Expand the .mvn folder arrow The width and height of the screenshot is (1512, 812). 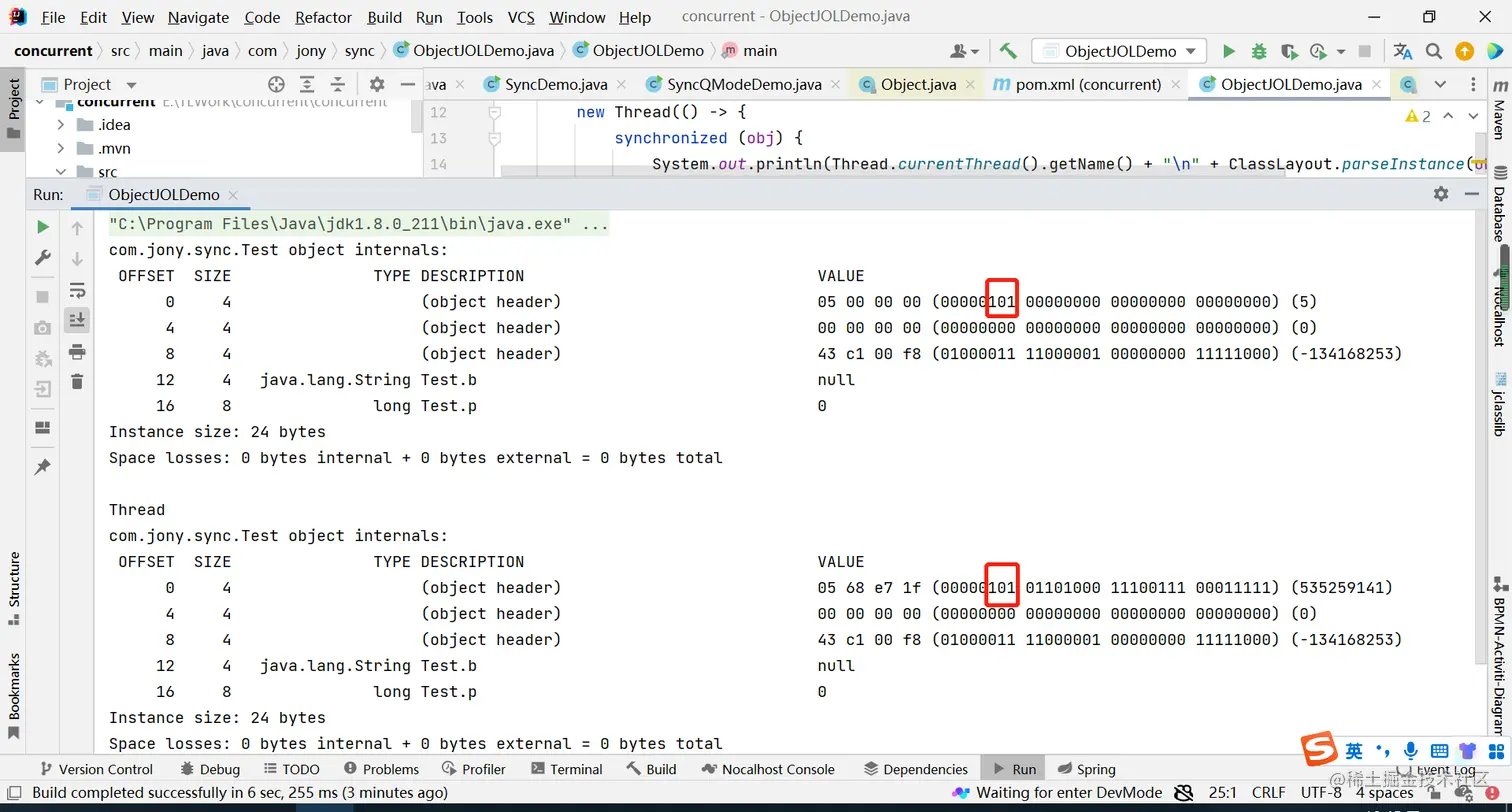tap(61, 149)
